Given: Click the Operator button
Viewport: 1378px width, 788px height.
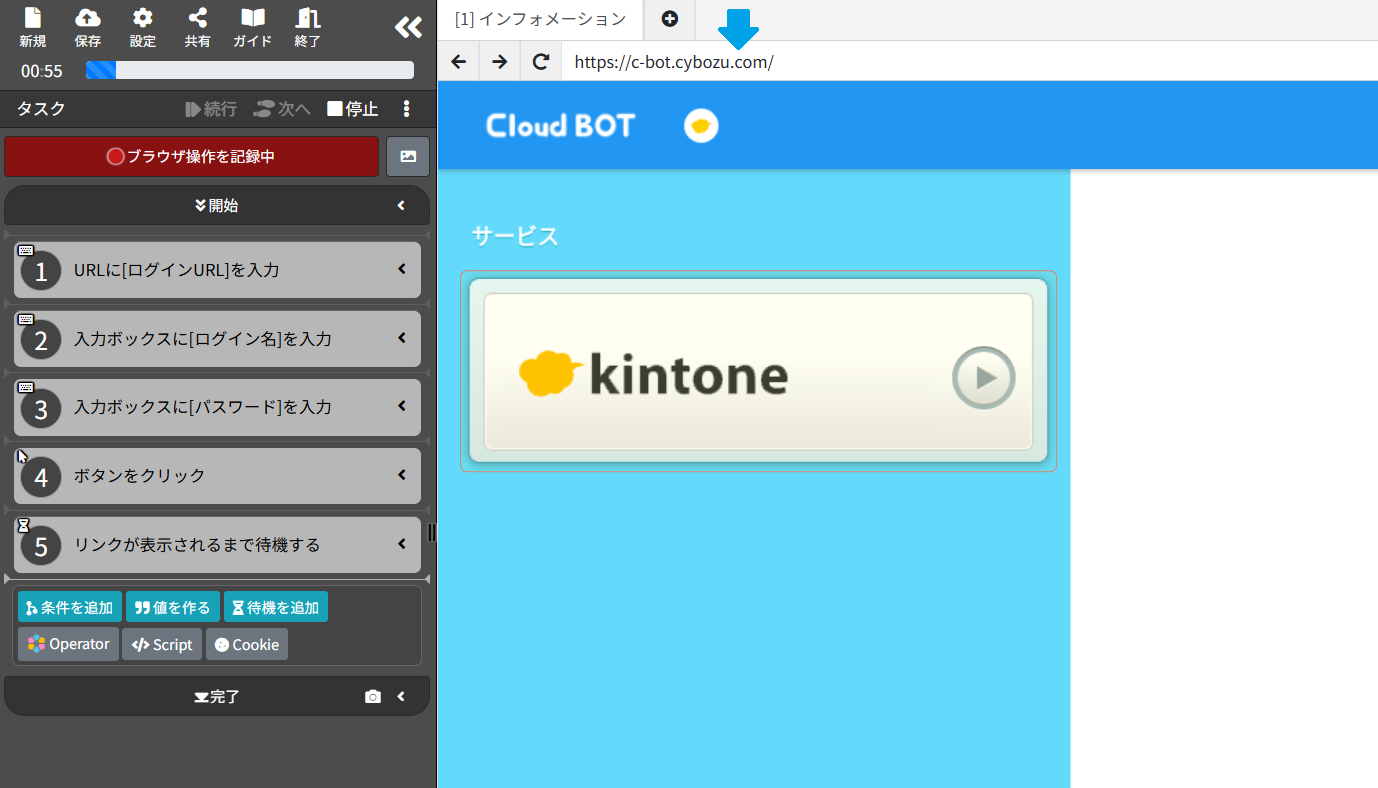Looking at the screenshot, I should click(68, 644).
